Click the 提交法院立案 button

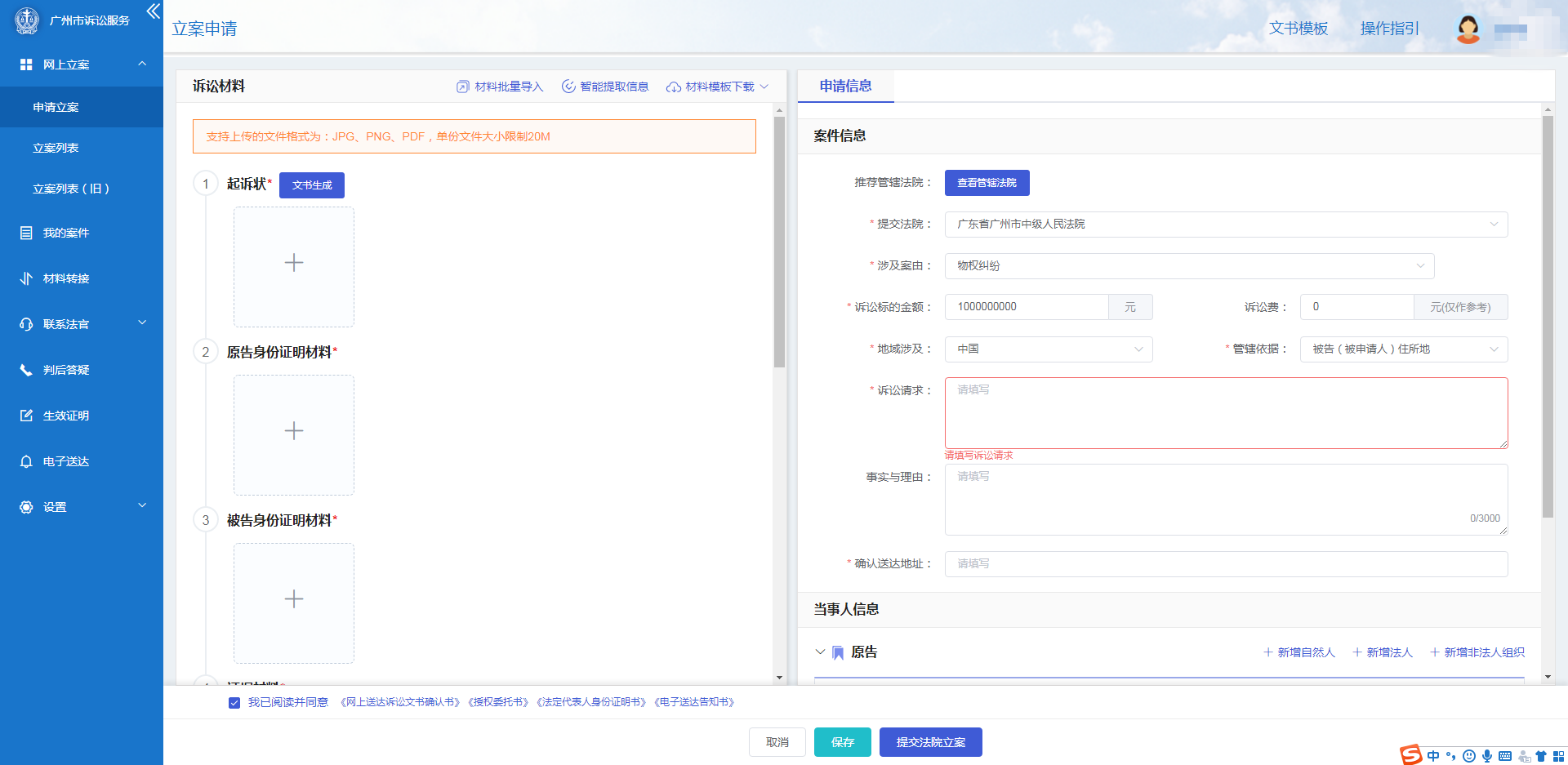(931, 742)
